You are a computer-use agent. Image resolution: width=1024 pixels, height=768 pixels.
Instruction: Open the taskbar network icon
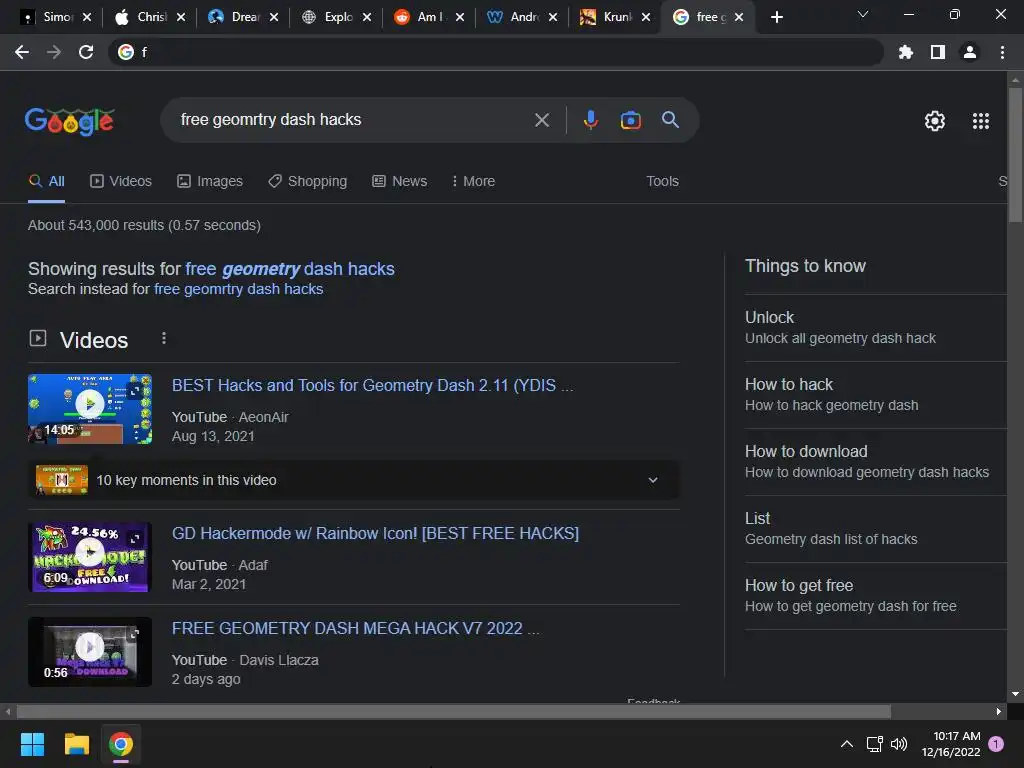[874, 744]
